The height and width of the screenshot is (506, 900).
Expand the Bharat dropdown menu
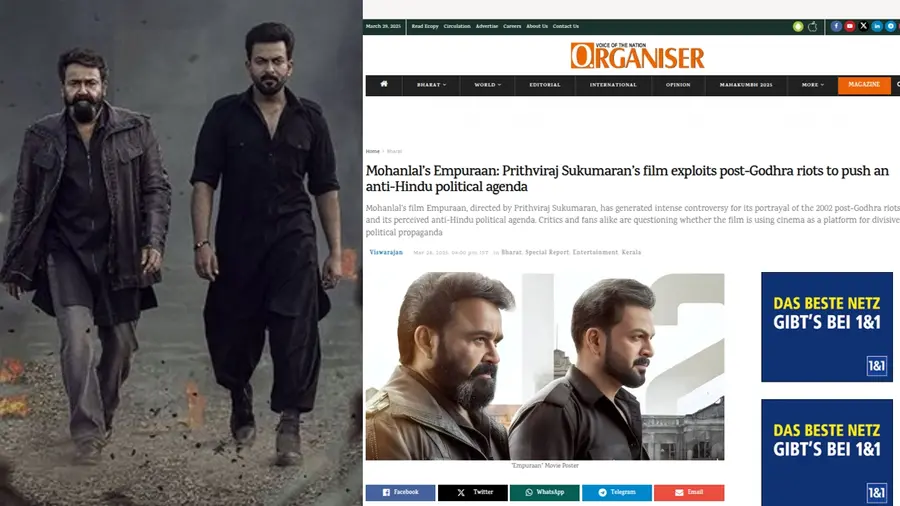point(432,85)
